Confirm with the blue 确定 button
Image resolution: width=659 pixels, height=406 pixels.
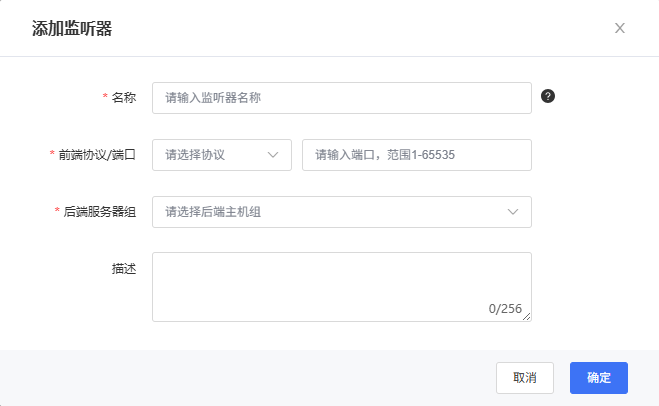[599, 378]
